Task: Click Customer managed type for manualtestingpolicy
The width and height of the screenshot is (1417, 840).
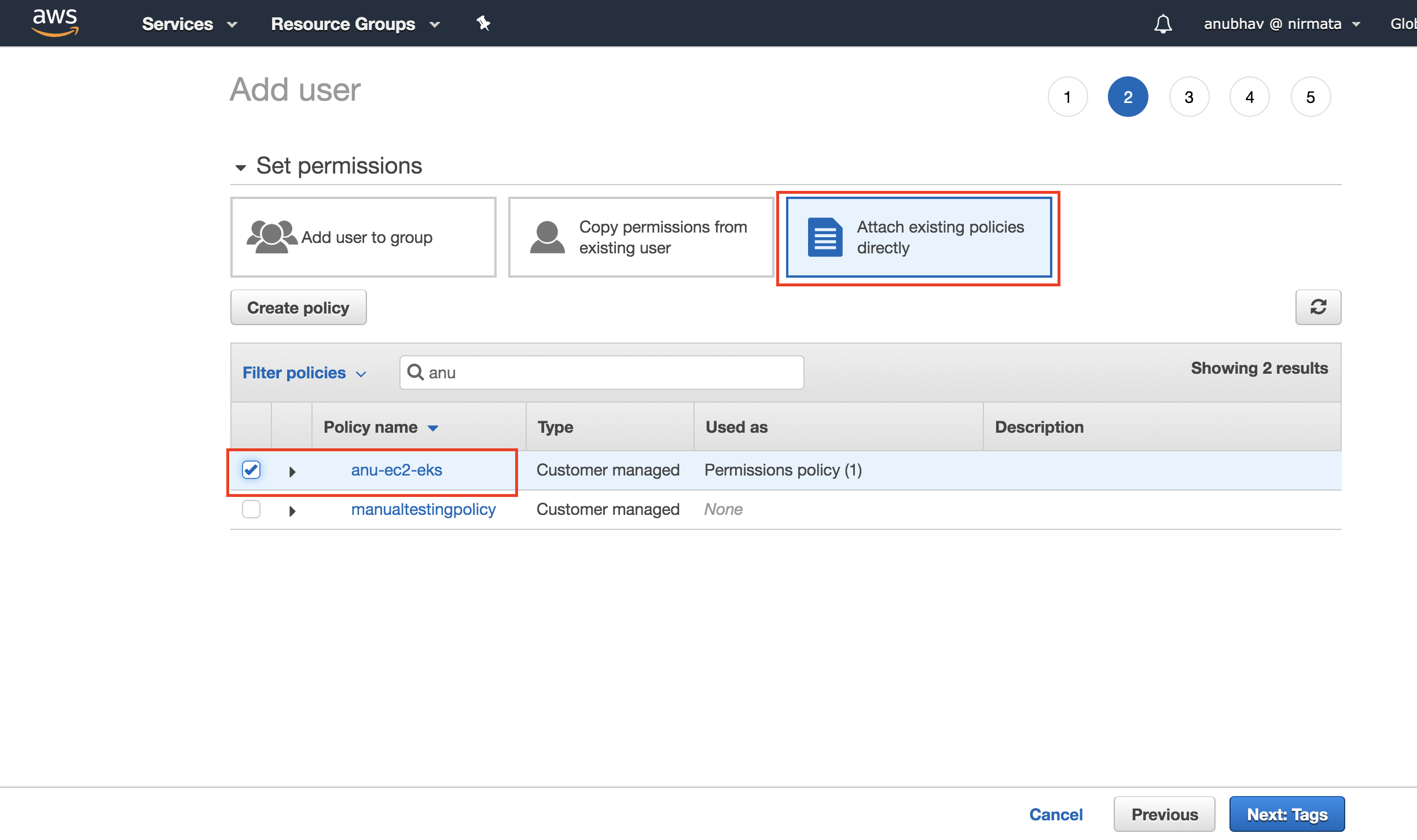Action: tap(608, 509)
